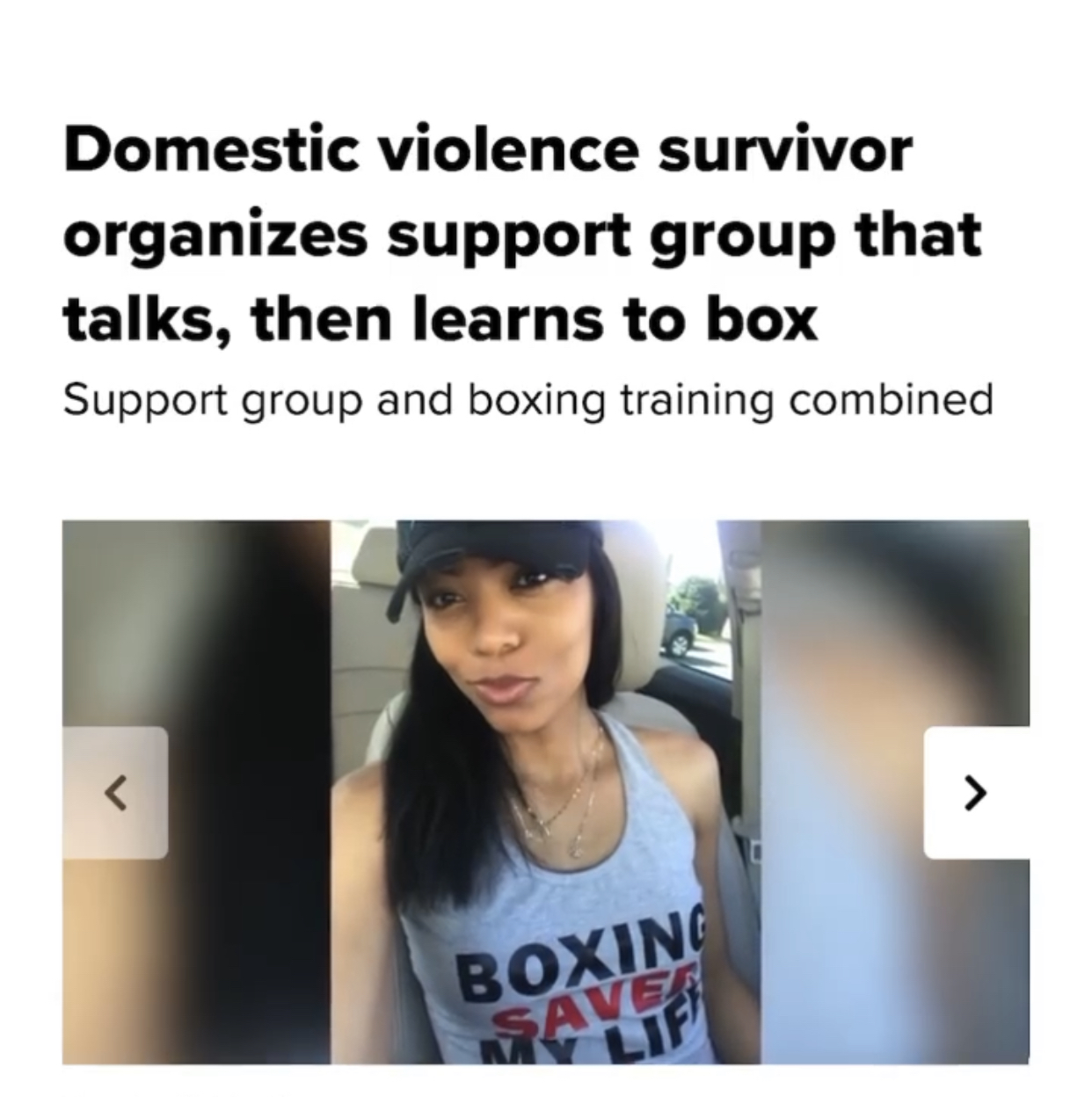Click the 'Support group and boxing training combined' subtitle
This screenshot has height=1097, width=1092.
coord(528,401)
